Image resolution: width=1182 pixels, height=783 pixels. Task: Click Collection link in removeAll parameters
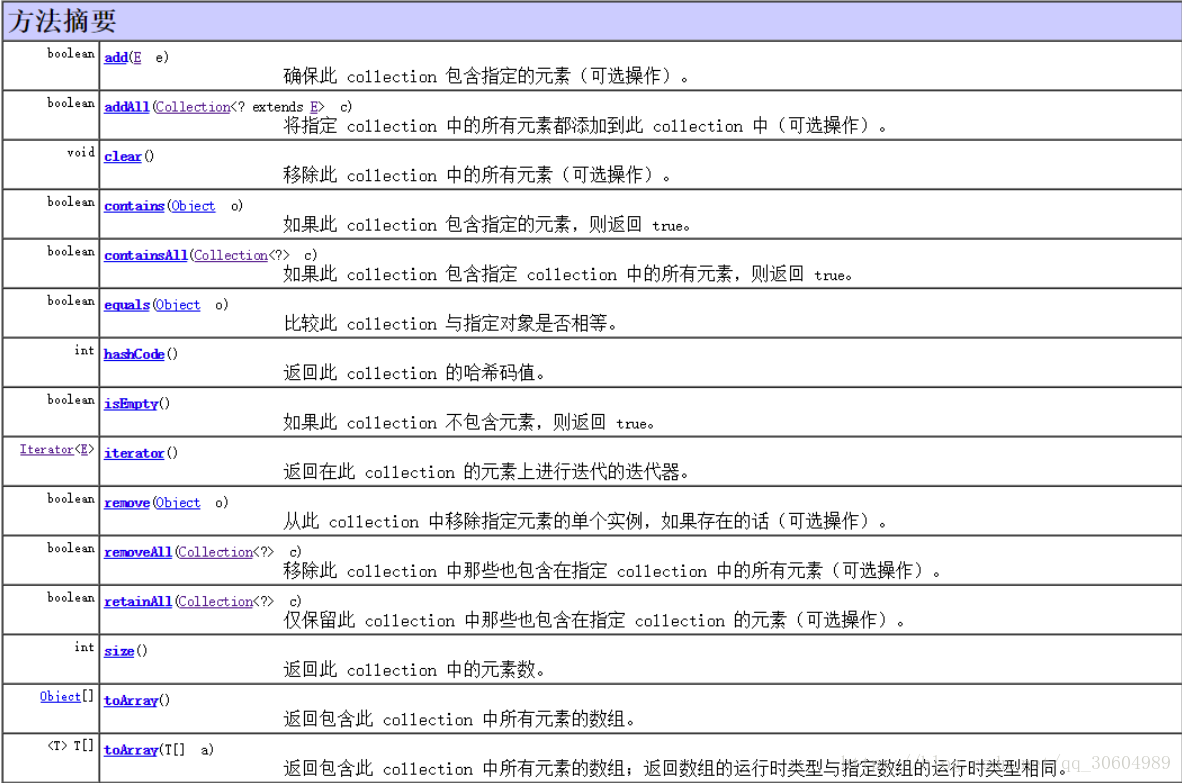tap(216, 552)
